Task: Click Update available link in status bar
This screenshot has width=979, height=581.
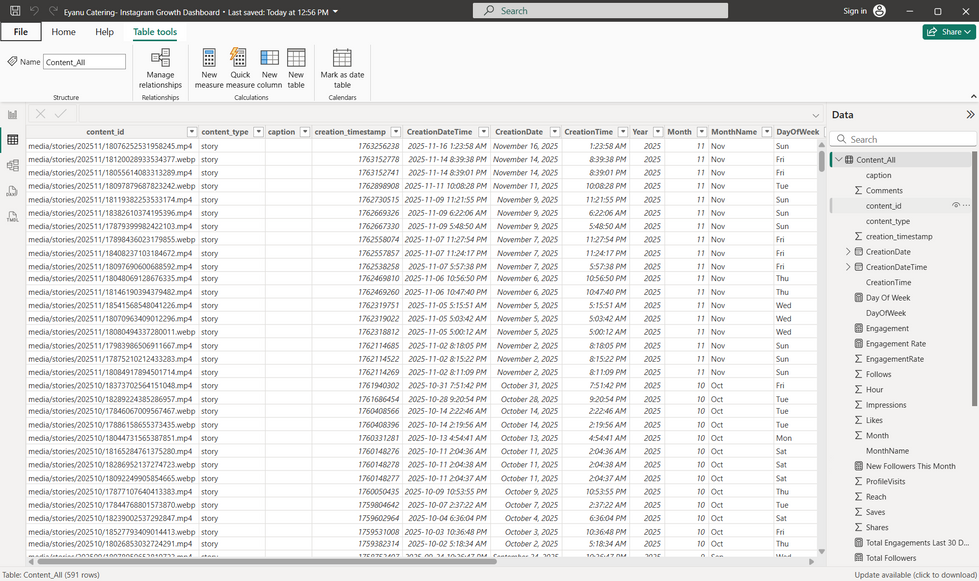Action: pyautogui.click(x=915, y=575)
